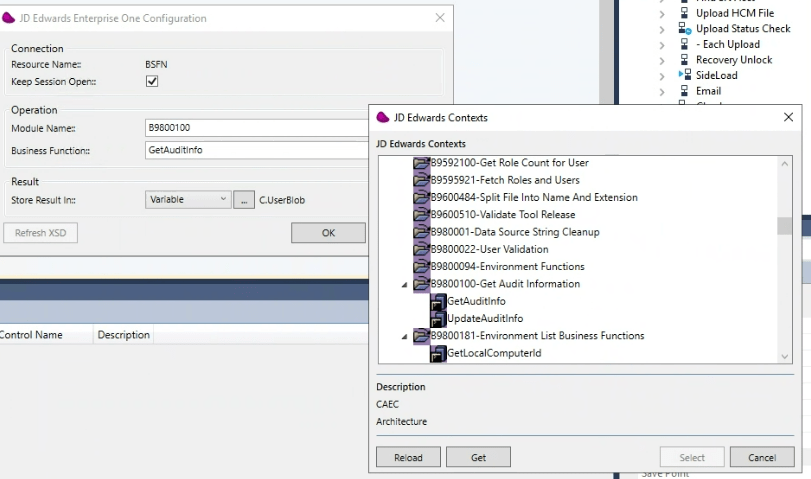Click function icon beside GetLocalComputerId

click(x=438, y=353)
